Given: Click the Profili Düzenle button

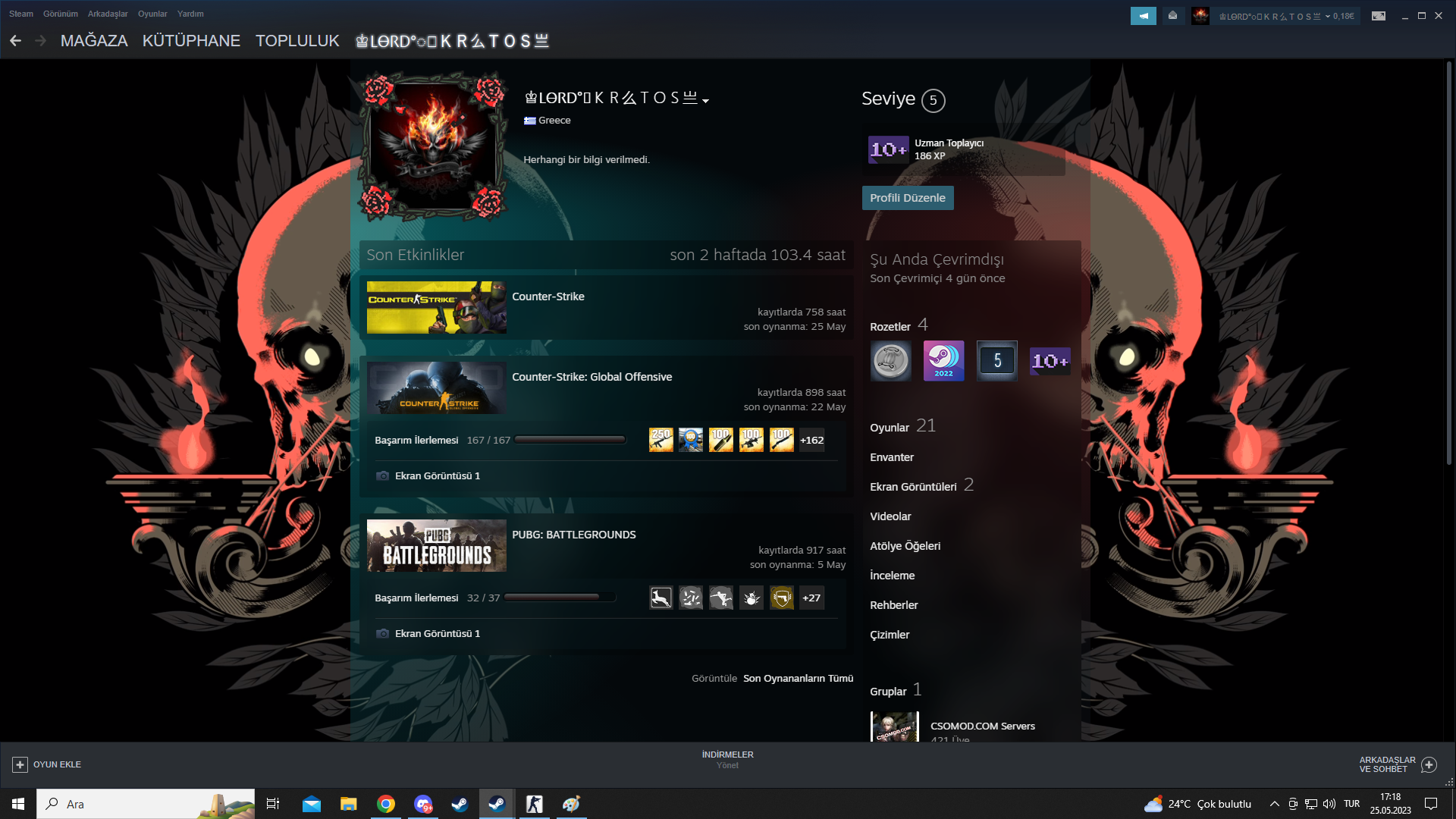Looking at the screenshot, I should click(907, 198).
